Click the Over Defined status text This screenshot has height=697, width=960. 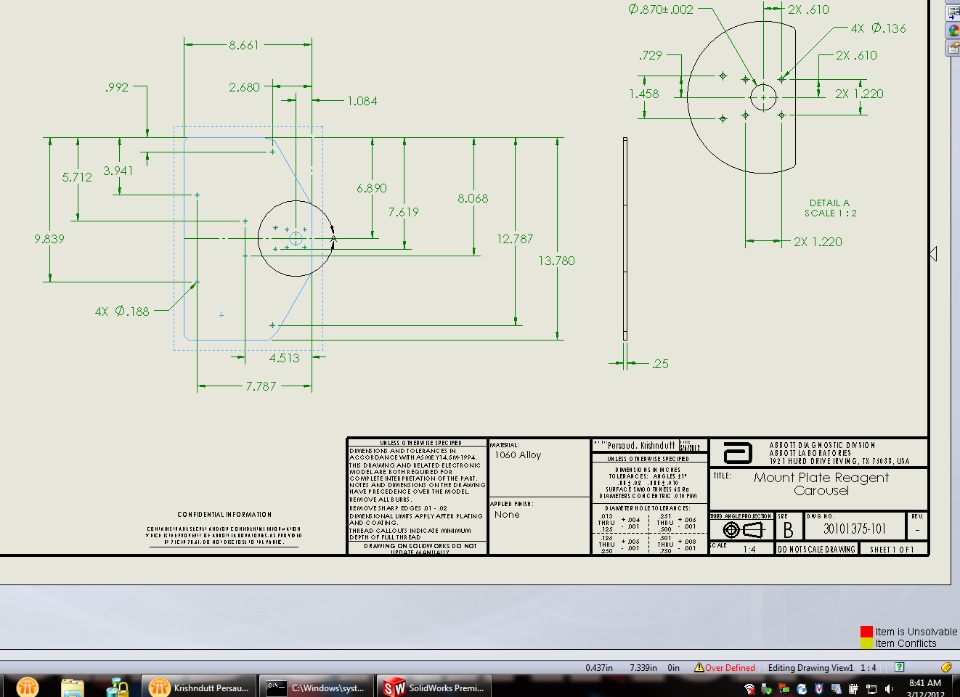730,668
